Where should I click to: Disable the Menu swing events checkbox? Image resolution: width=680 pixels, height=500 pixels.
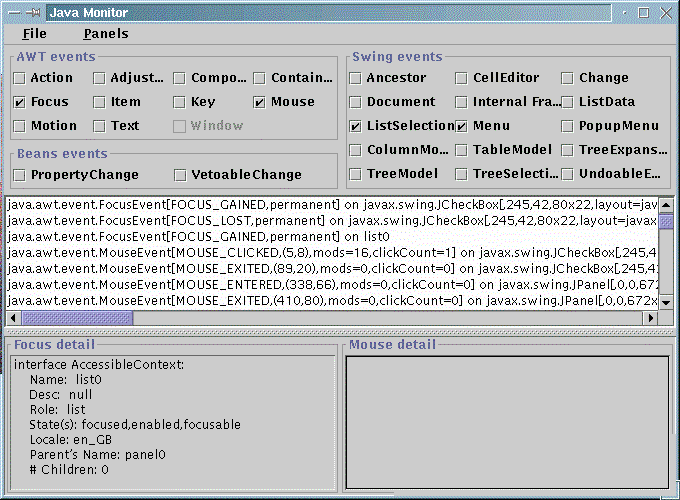(462, 126)
